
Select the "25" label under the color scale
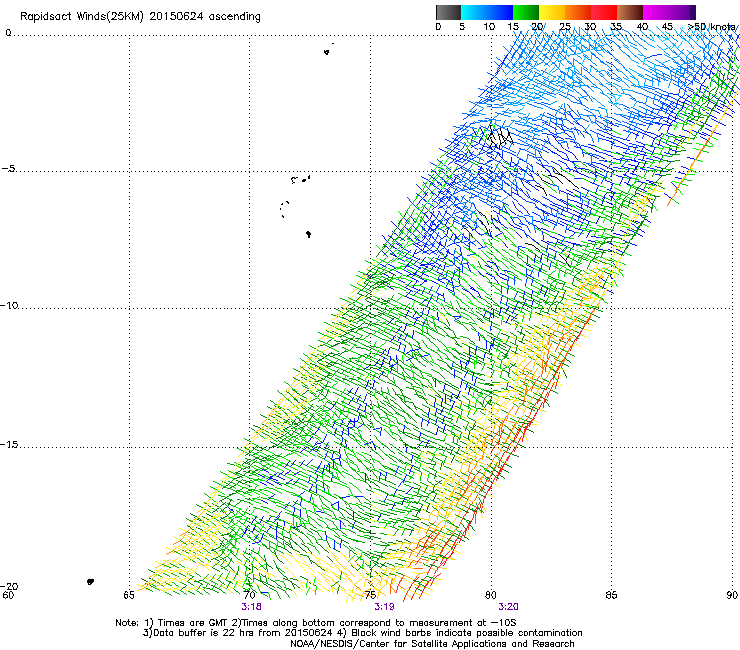[564, 27]
